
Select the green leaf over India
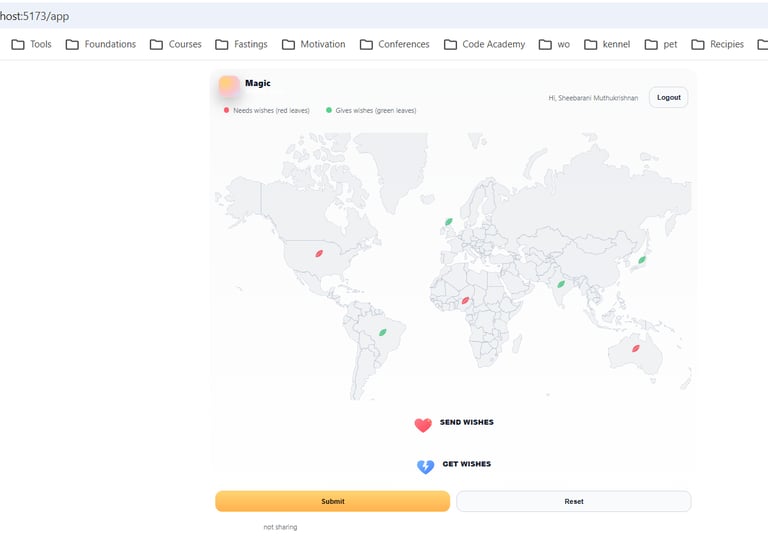click(561, 284)
